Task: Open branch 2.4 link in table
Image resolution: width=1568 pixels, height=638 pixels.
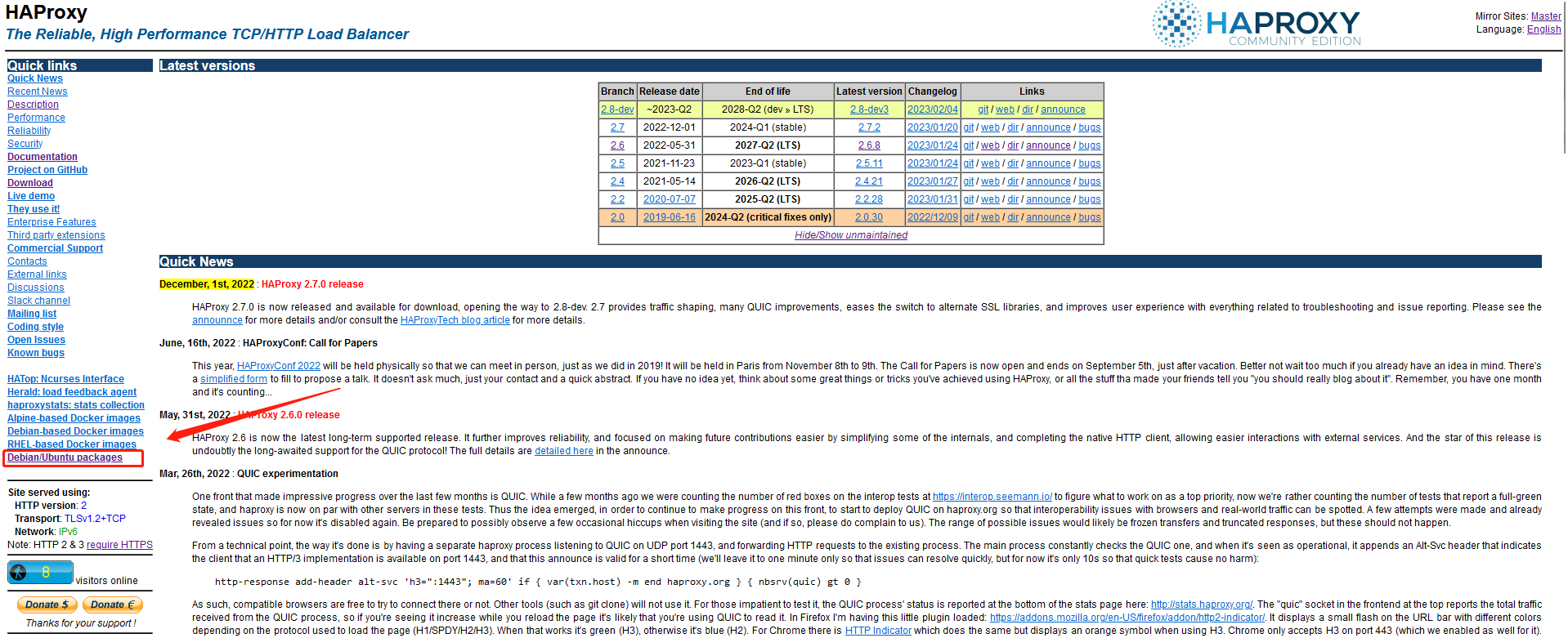Action: point(617,181)
